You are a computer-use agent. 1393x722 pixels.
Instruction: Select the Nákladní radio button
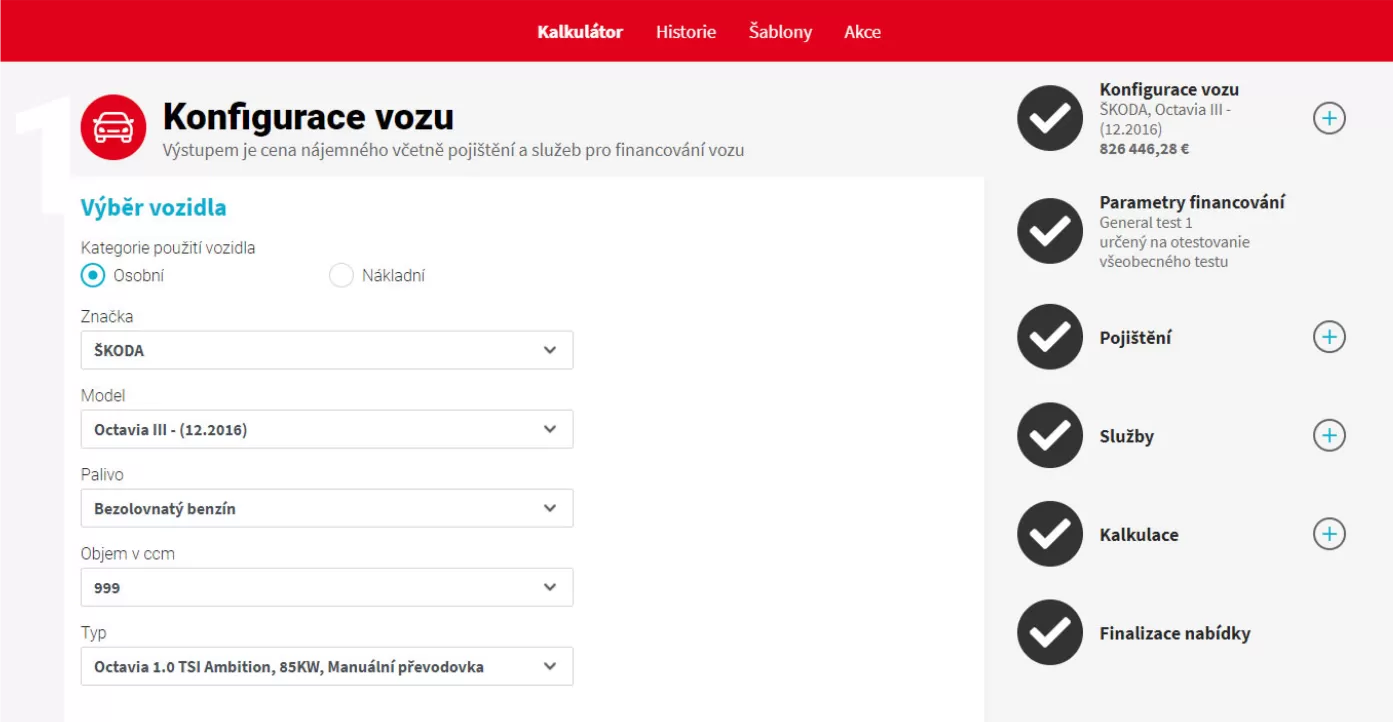click(341, 275)
